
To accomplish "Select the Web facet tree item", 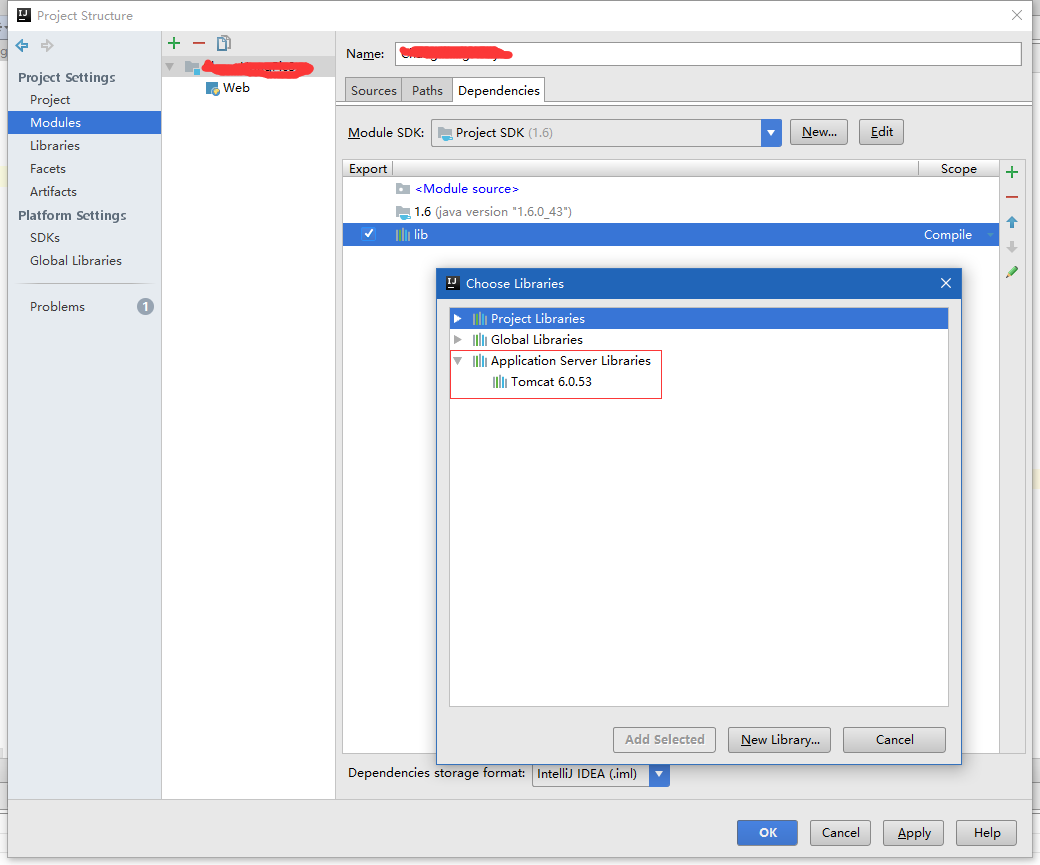I will [236, 88].
